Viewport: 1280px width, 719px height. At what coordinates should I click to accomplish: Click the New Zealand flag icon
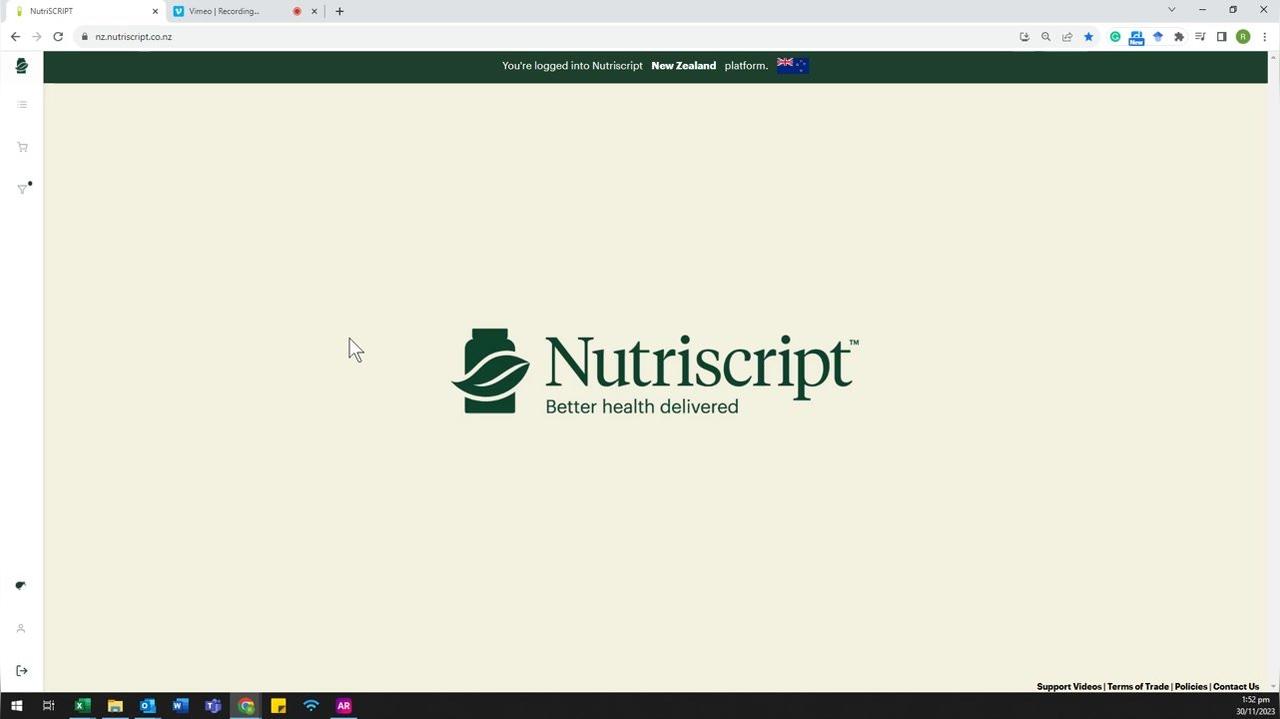(793, 65)
